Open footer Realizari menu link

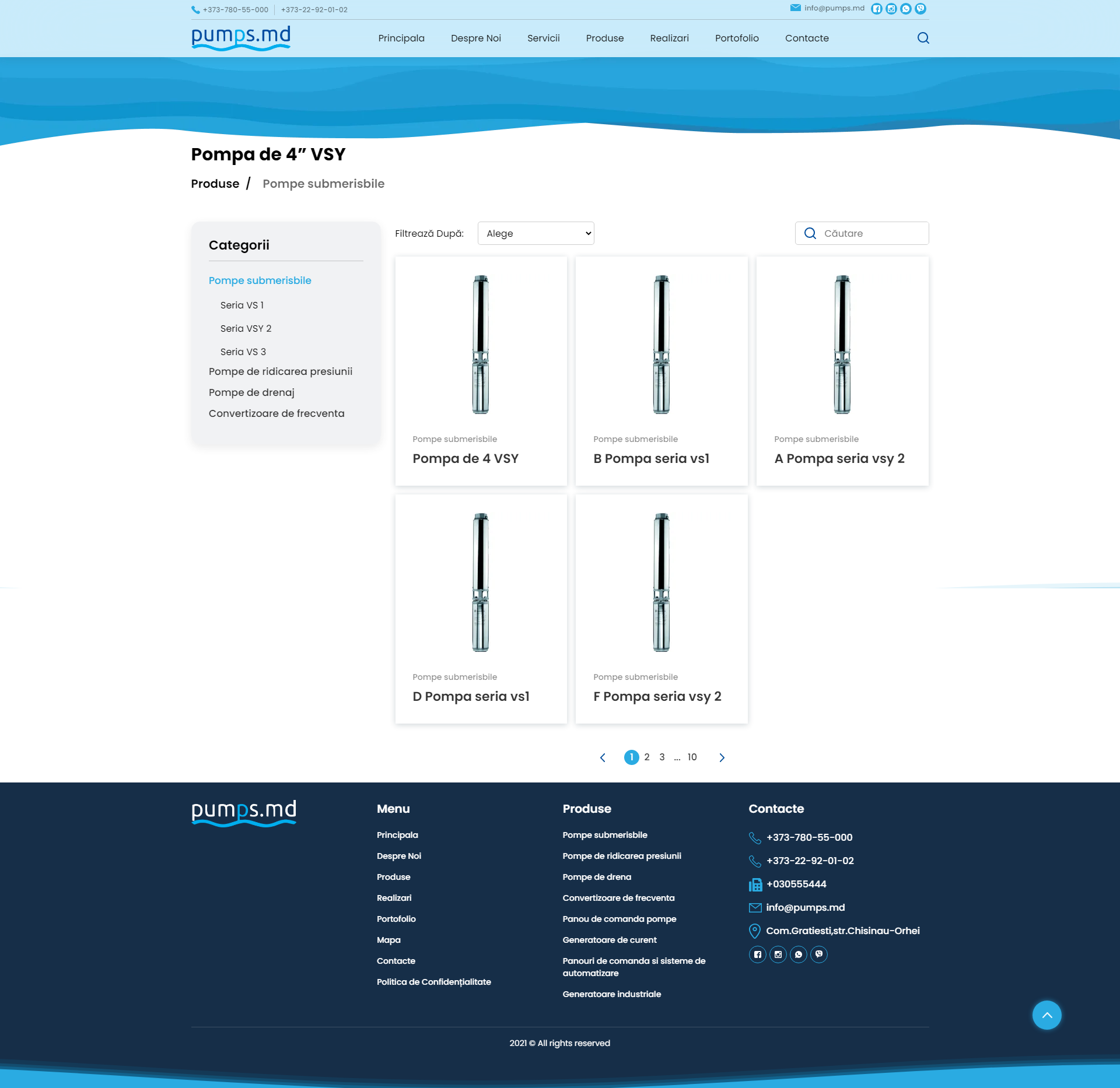pyautogui.click(x=394, y=898)
